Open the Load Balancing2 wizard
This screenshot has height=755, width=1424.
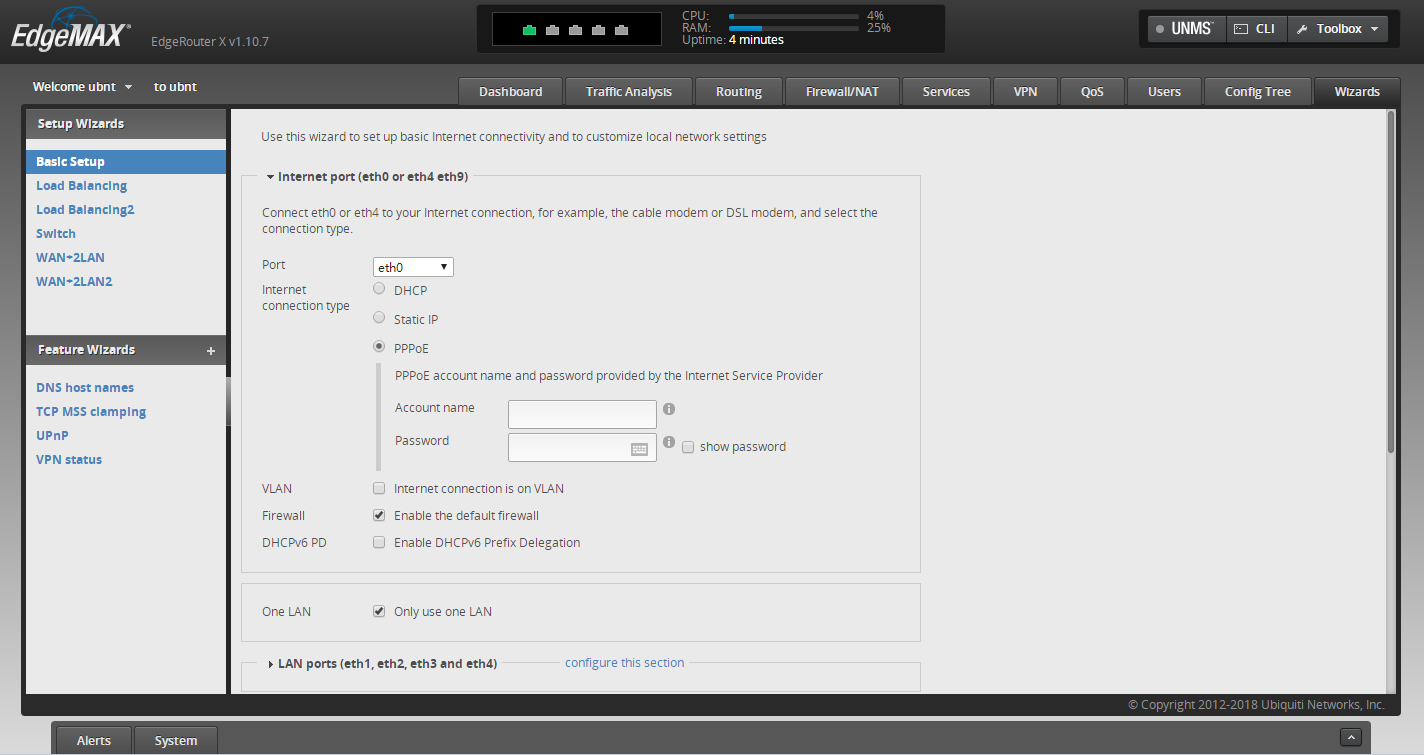85,210
